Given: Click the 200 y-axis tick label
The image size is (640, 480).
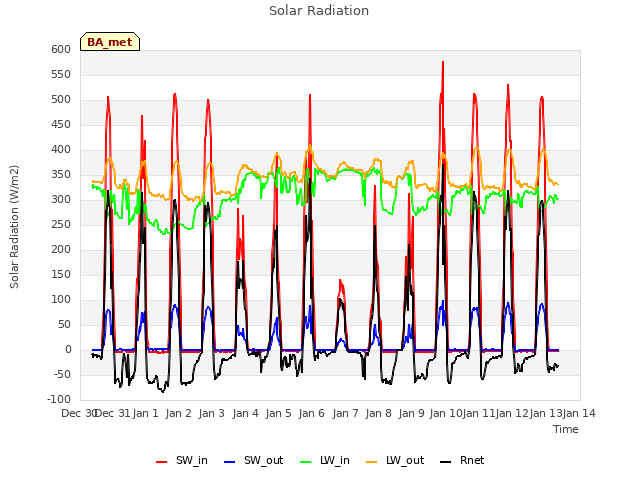Looking at the screenshot, I should click(61, 249).
